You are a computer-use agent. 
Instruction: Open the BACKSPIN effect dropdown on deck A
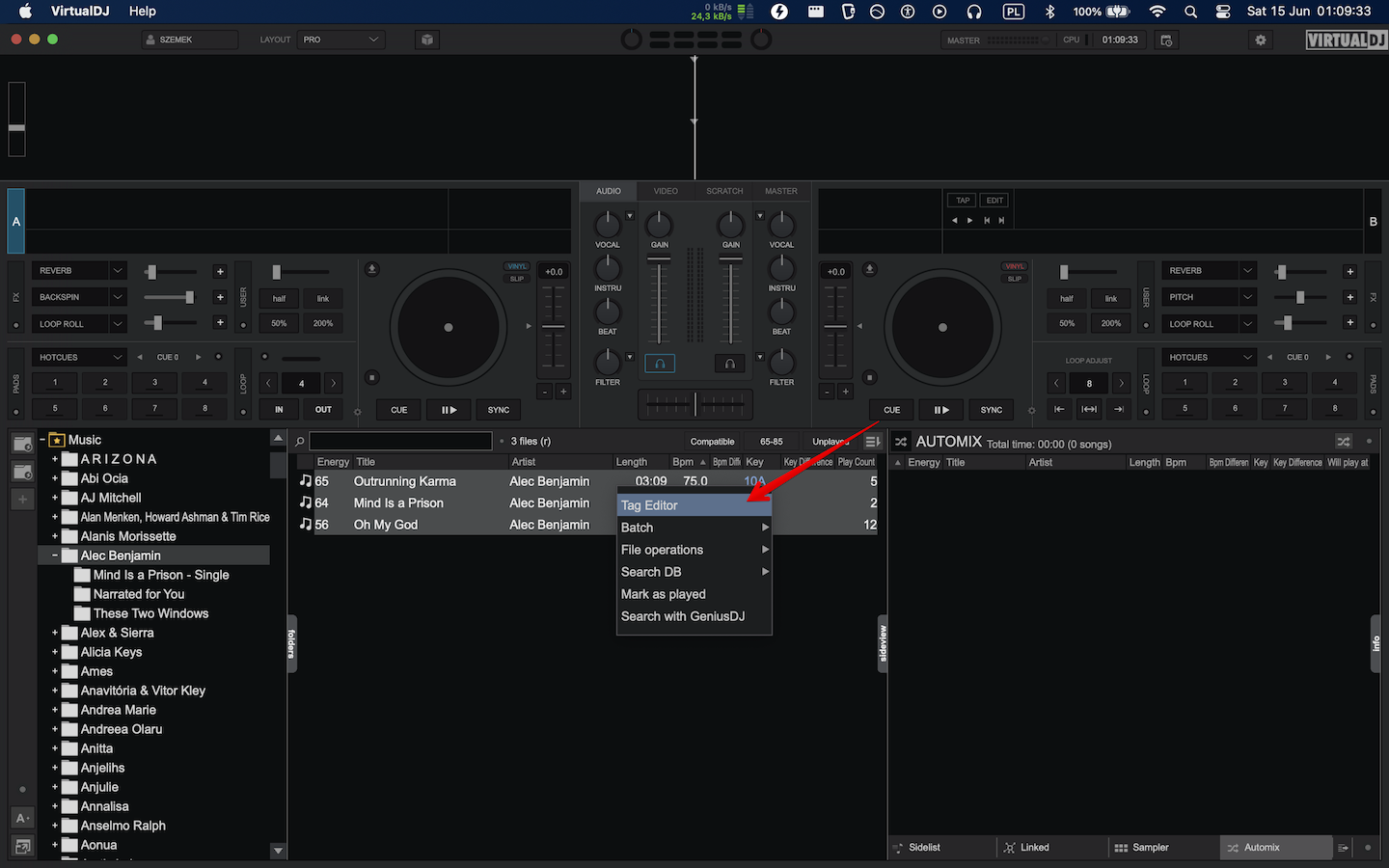tap(118, 297)
